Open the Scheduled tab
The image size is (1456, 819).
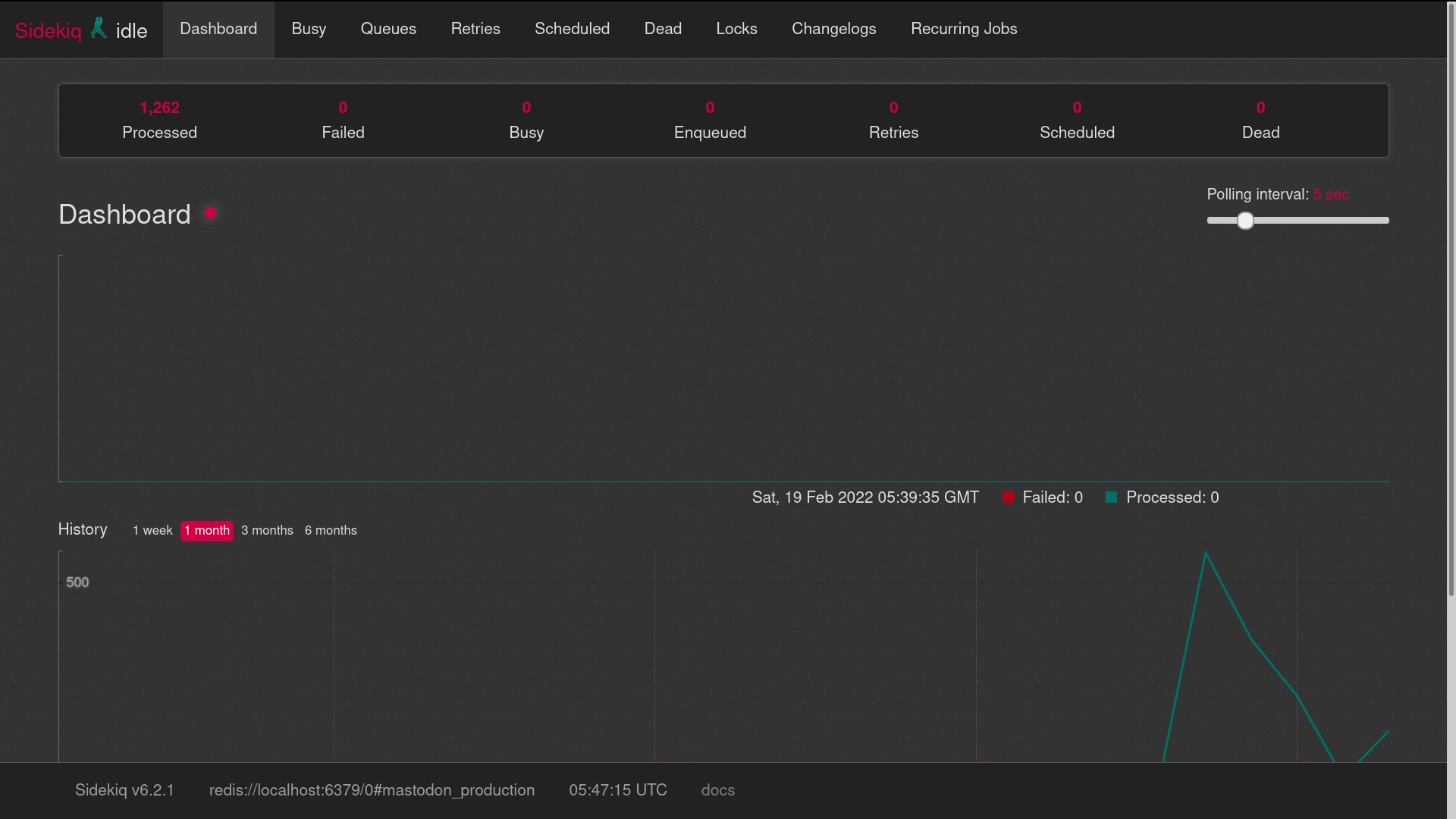(x=572, y=29)
